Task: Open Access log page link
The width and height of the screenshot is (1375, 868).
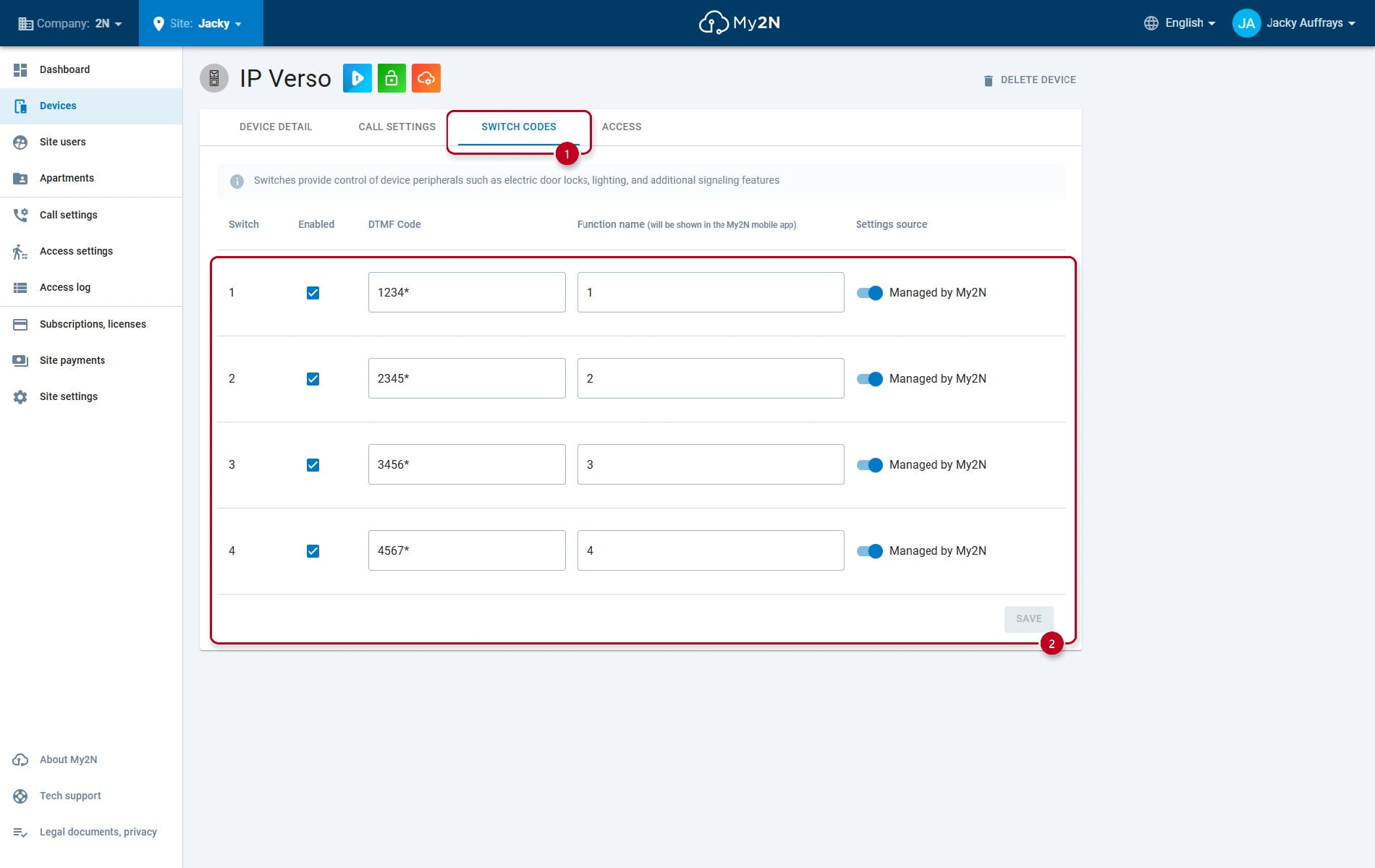Action: (x=91, y=287)
